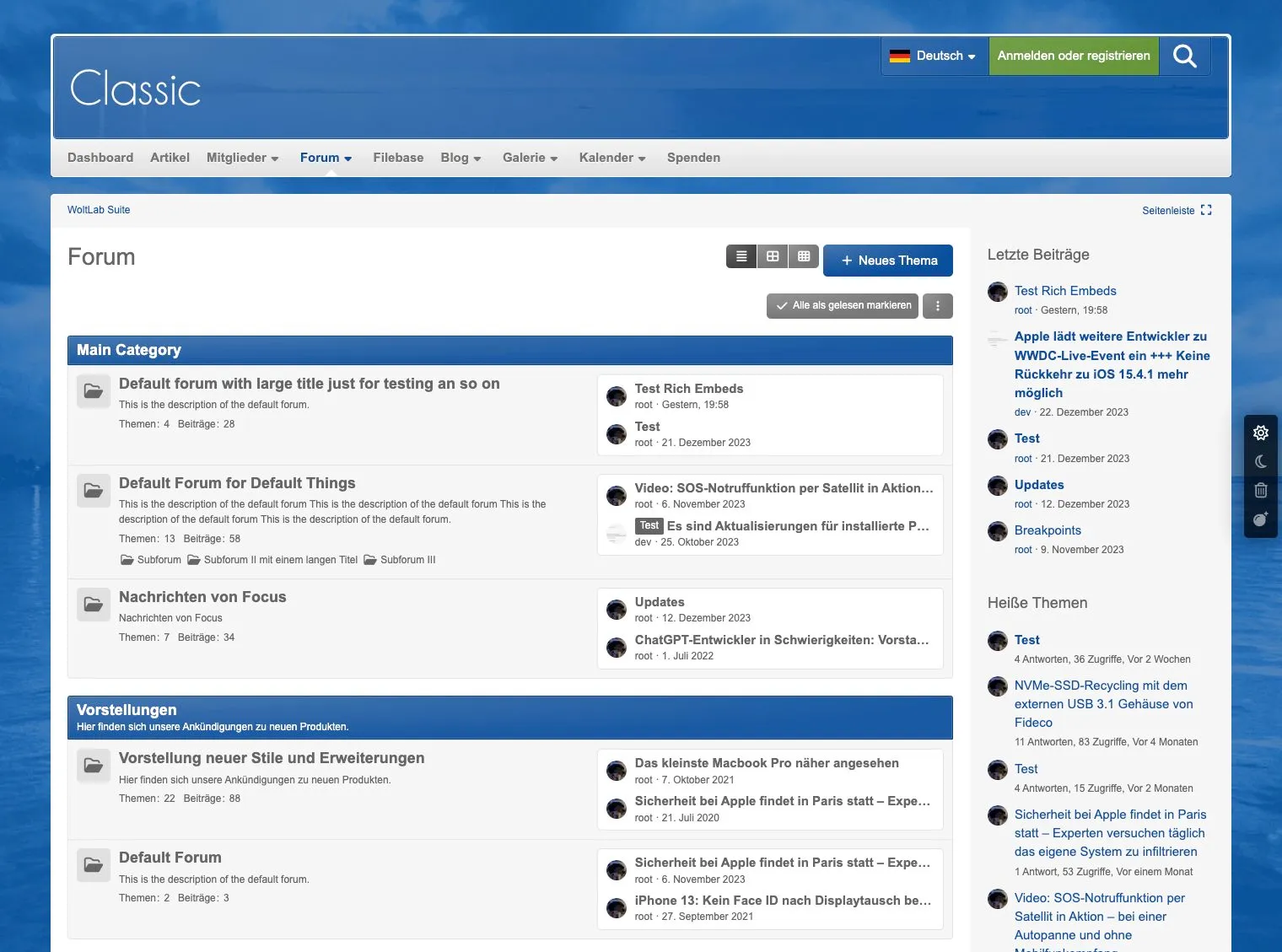Image resolution: width=1282 pixels, height=952 pixels.
Task: Select the list view layout icon
Action: [x=741, y=256]
